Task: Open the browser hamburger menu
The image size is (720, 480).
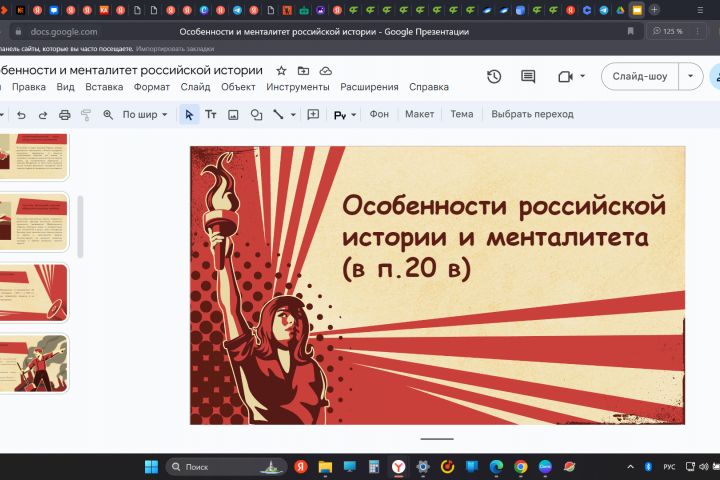Action: tap(700, 10)
